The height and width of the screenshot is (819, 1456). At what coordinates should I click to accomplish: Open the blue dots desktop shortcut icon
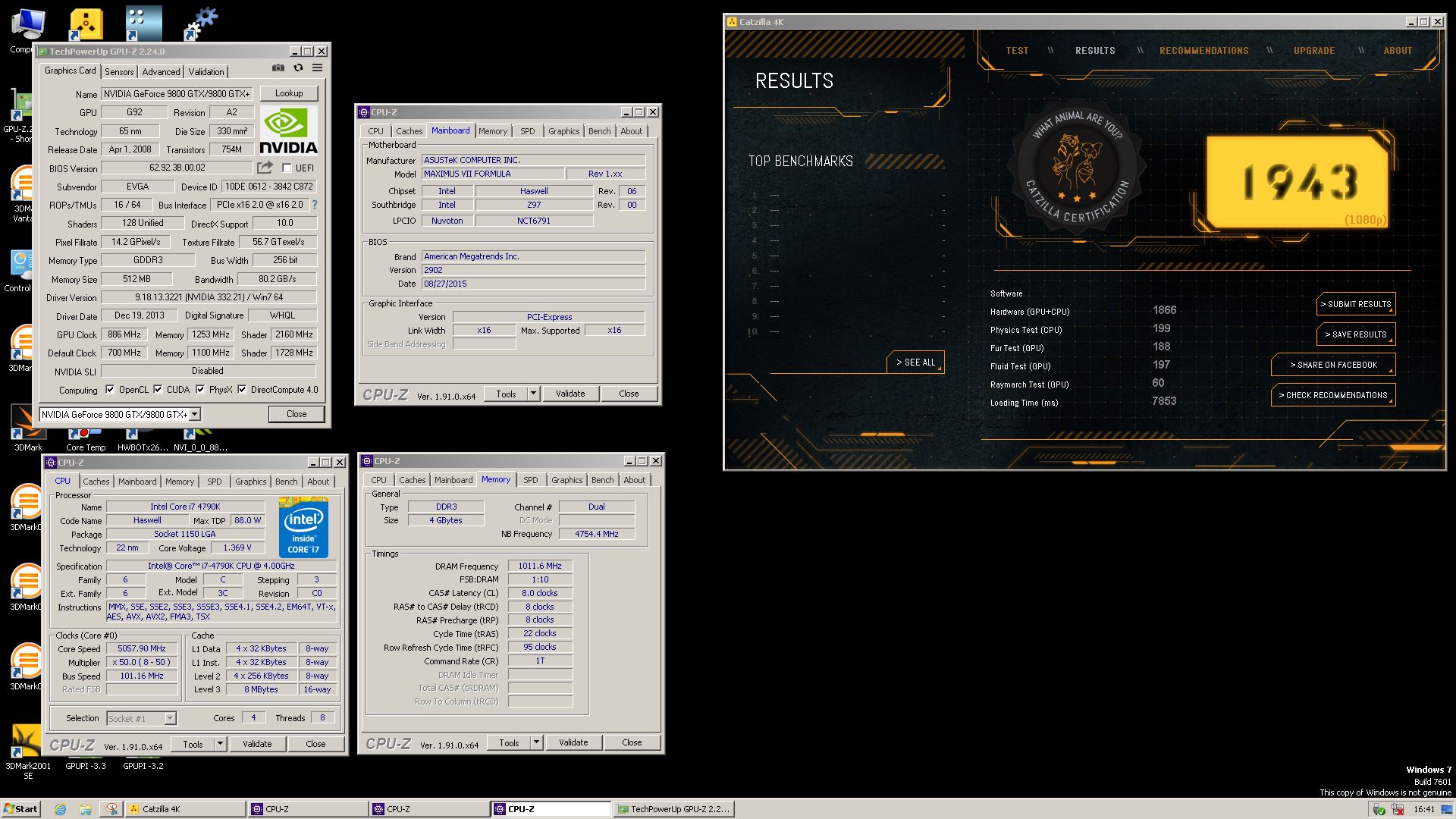pos(143,24)
